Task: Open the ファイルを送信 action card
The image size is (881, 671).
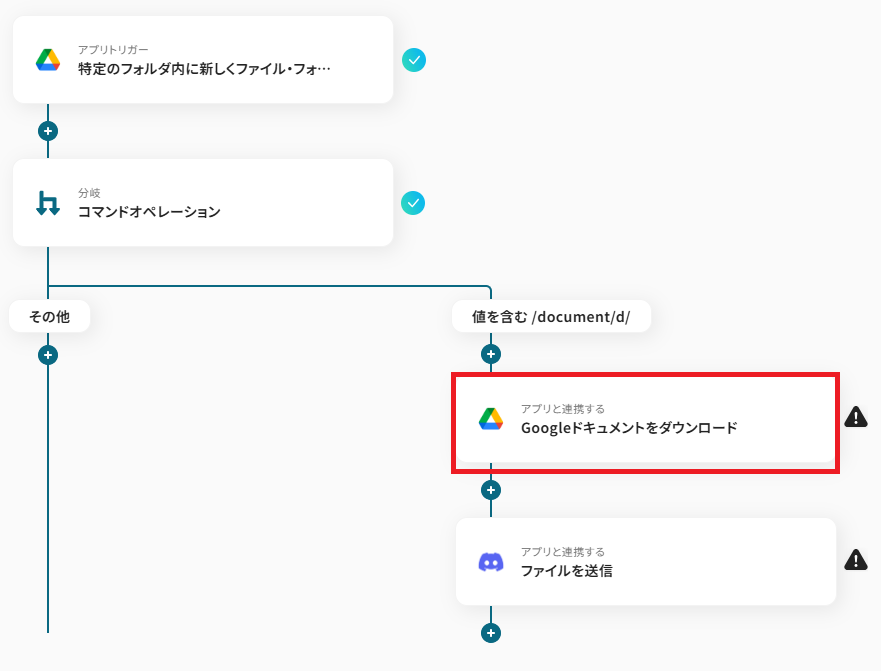Action: tap(644, 571)
